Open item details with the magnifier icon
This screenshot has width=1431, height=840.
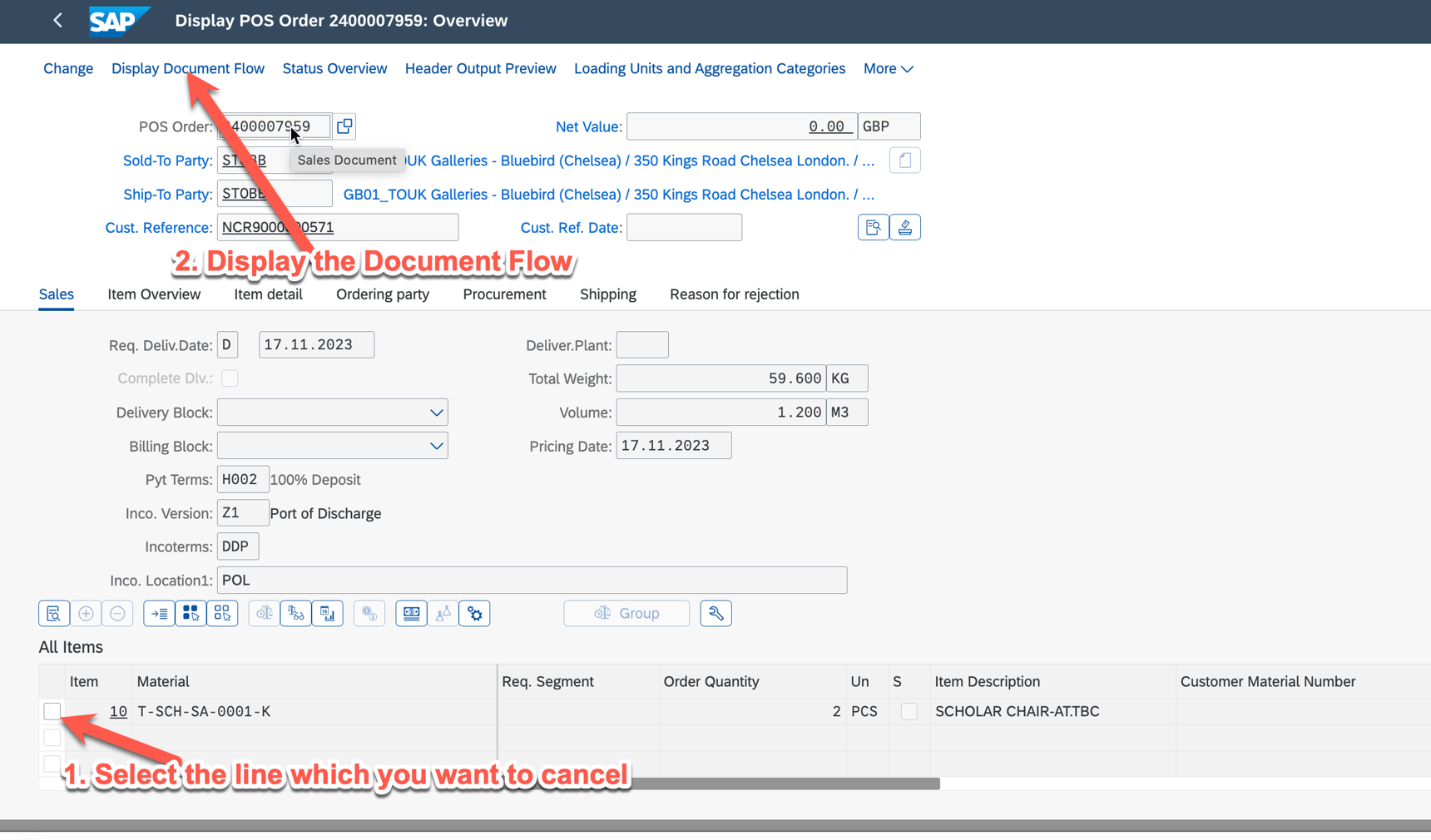click(x=53, y=613)
